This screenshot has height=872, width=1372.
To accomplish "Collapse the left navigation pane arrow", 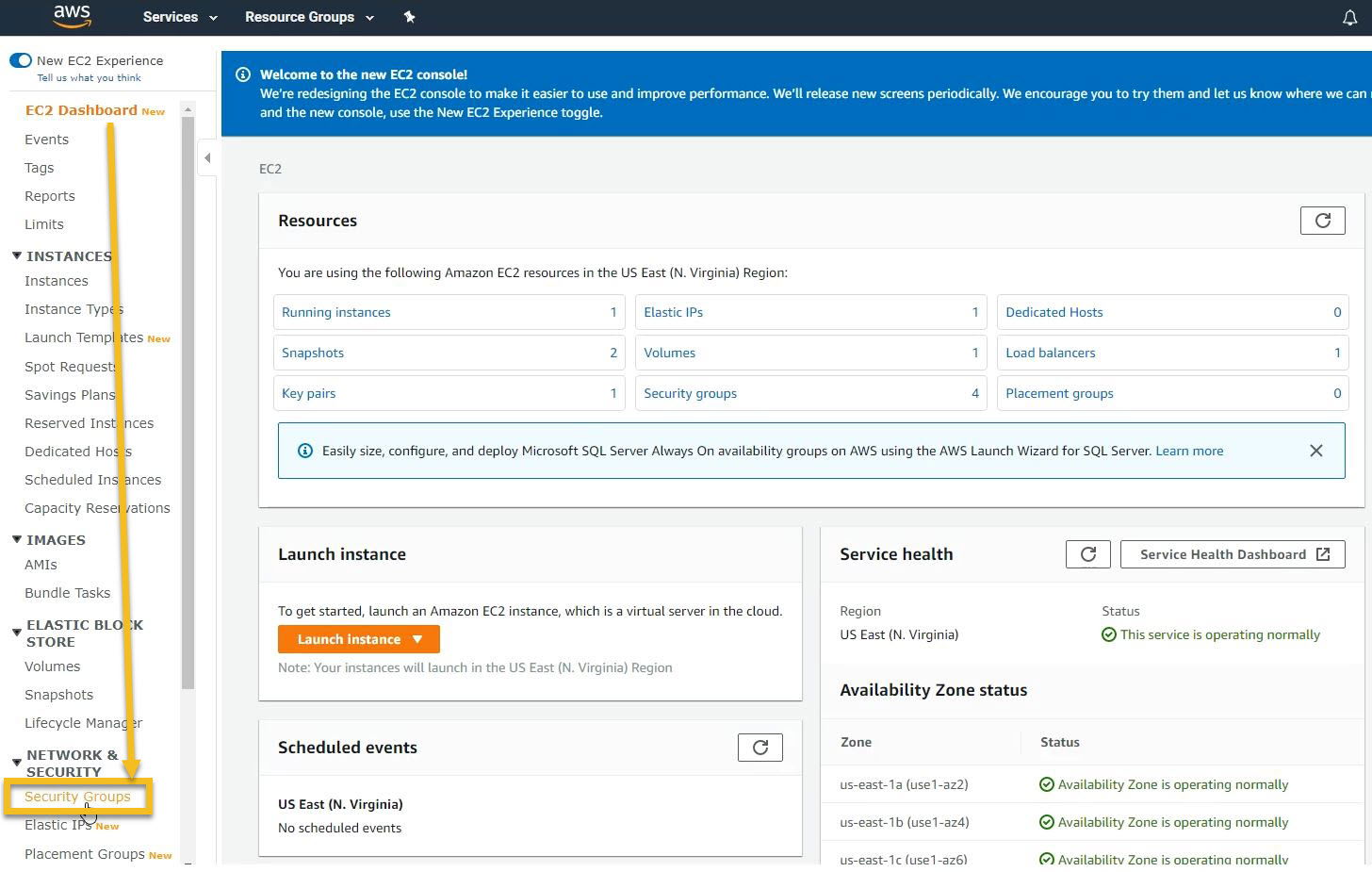I will pyautogui.click(x=207, y=158).
